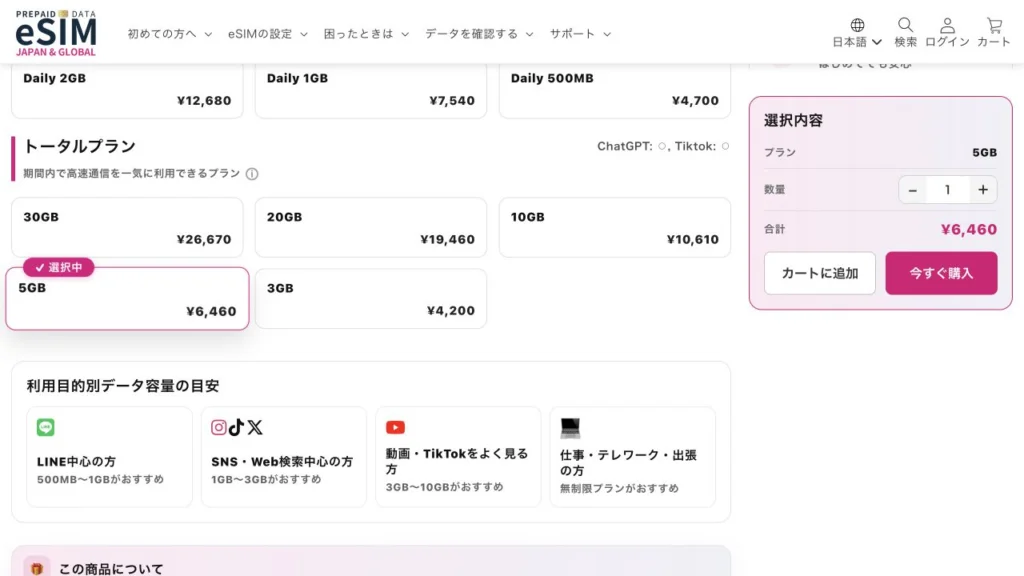Screen dimensions: 1024x576
Task: Click the laptop icon in work card
Action: (x=570, y=428)
